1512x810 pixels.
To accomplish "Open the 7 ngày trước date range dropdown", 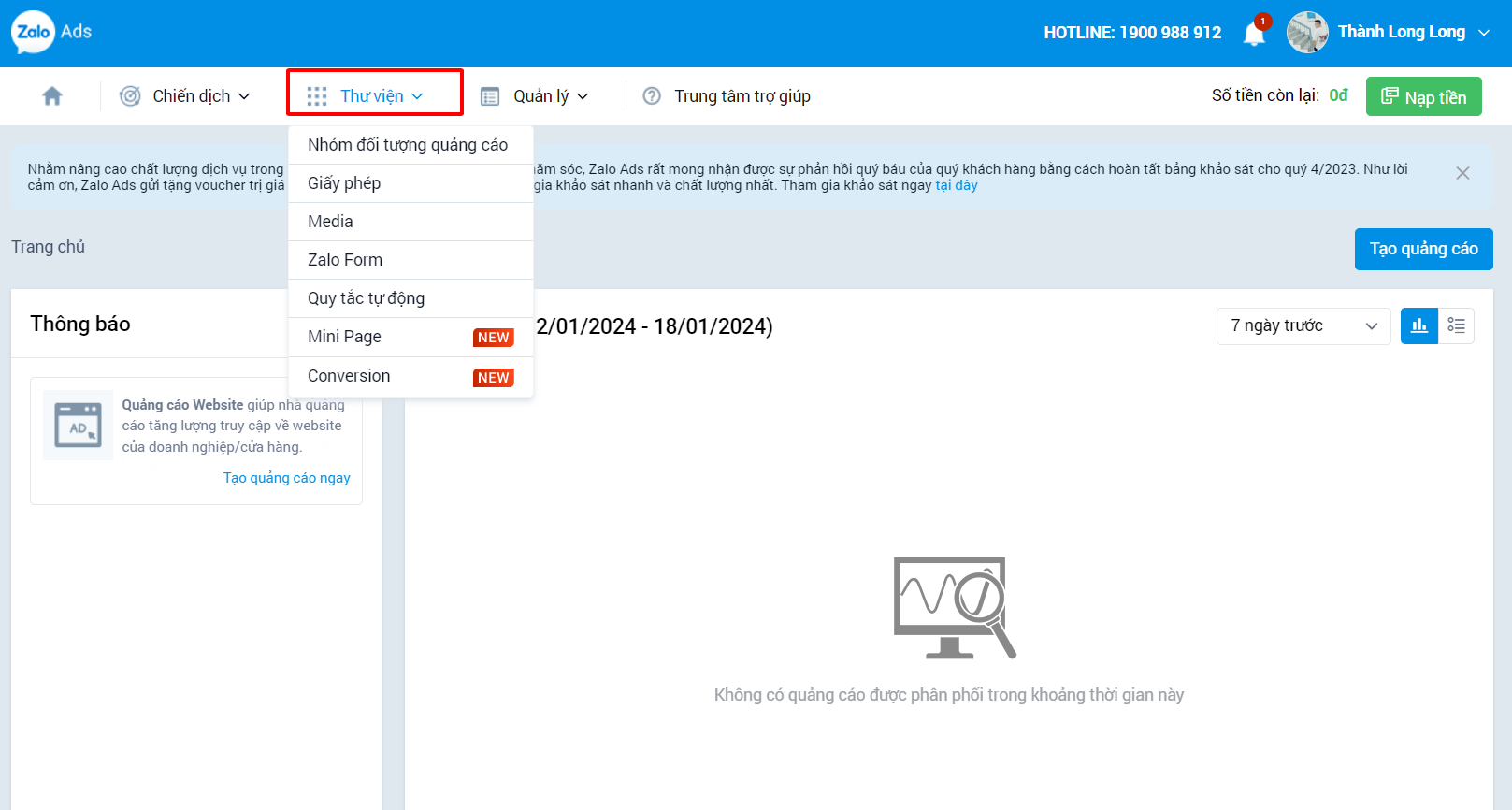I will pyautogui.click(x=1303, y=325).
